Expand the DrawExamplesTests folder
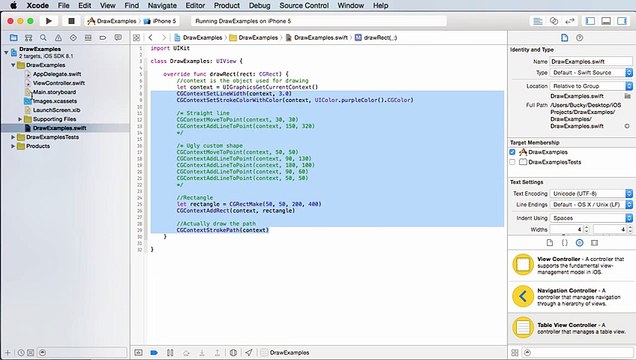636x360 pixels. (13, 137)
